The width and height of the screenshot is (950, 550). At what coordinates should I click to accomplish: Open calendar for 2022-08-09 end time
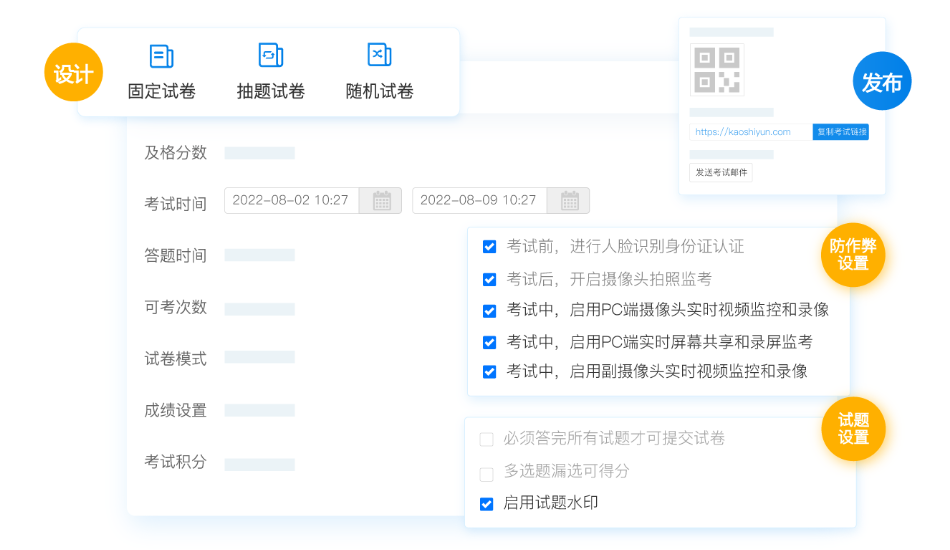(569, 201)
